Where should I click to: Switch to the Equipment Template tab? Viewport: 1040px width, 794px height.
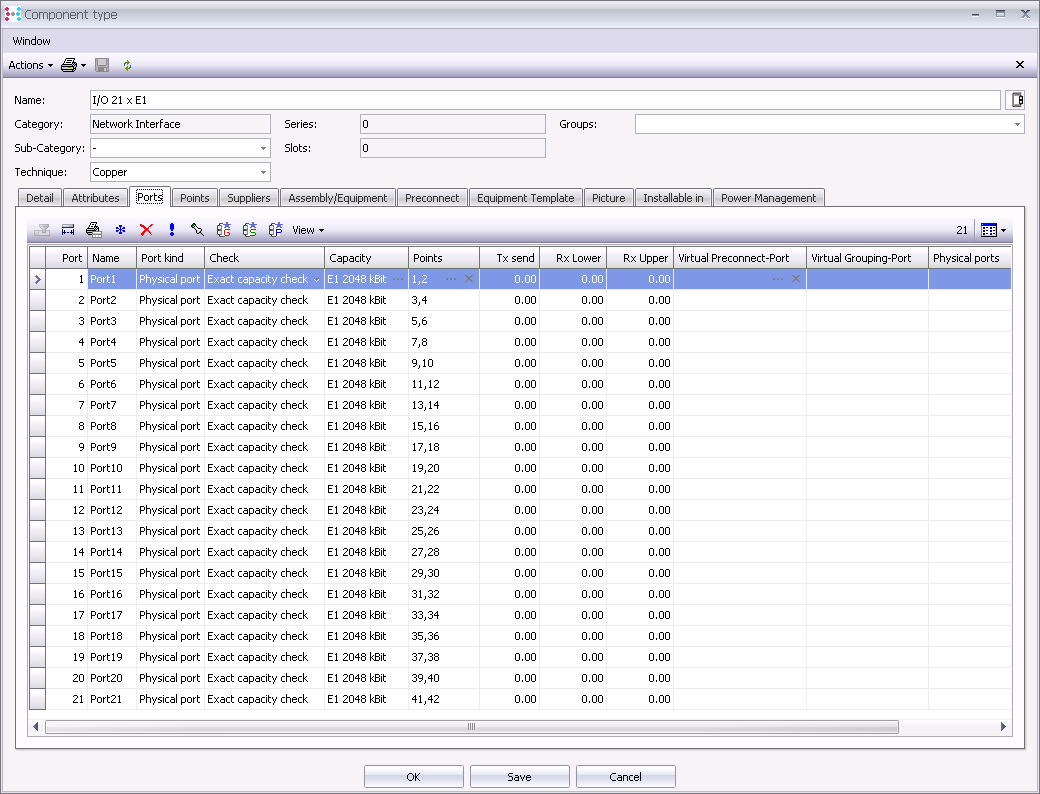click(526, 198)
